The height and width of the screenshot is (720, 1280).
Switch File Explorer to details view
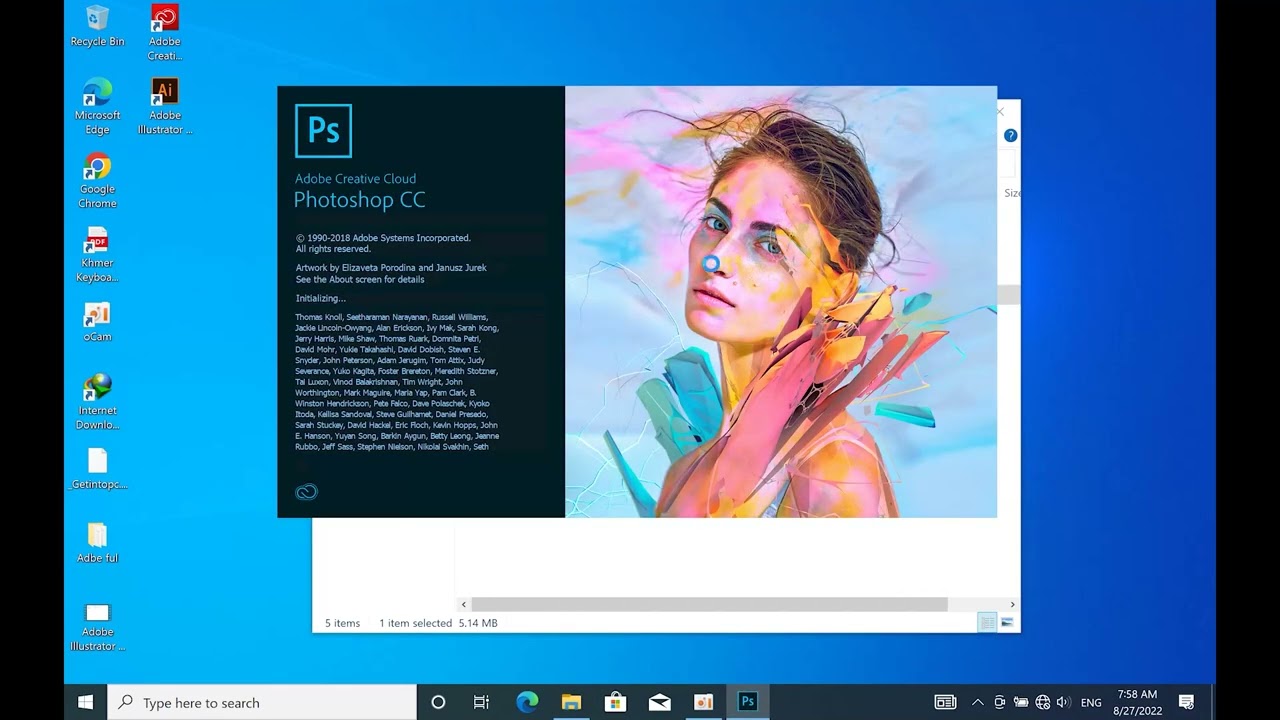pos(987,623)
